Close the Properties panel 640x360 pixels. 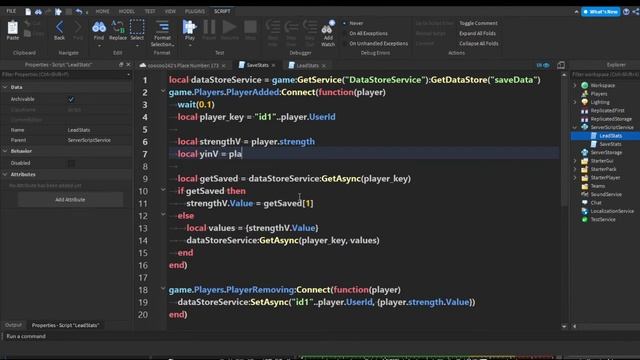pos(128,64)
